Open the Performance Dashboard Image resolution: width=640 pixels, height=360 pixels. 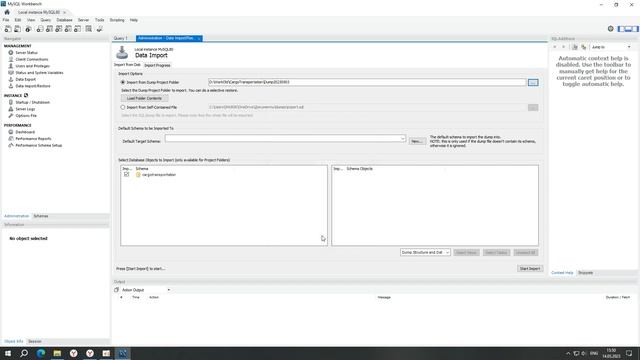click(25, 132)
